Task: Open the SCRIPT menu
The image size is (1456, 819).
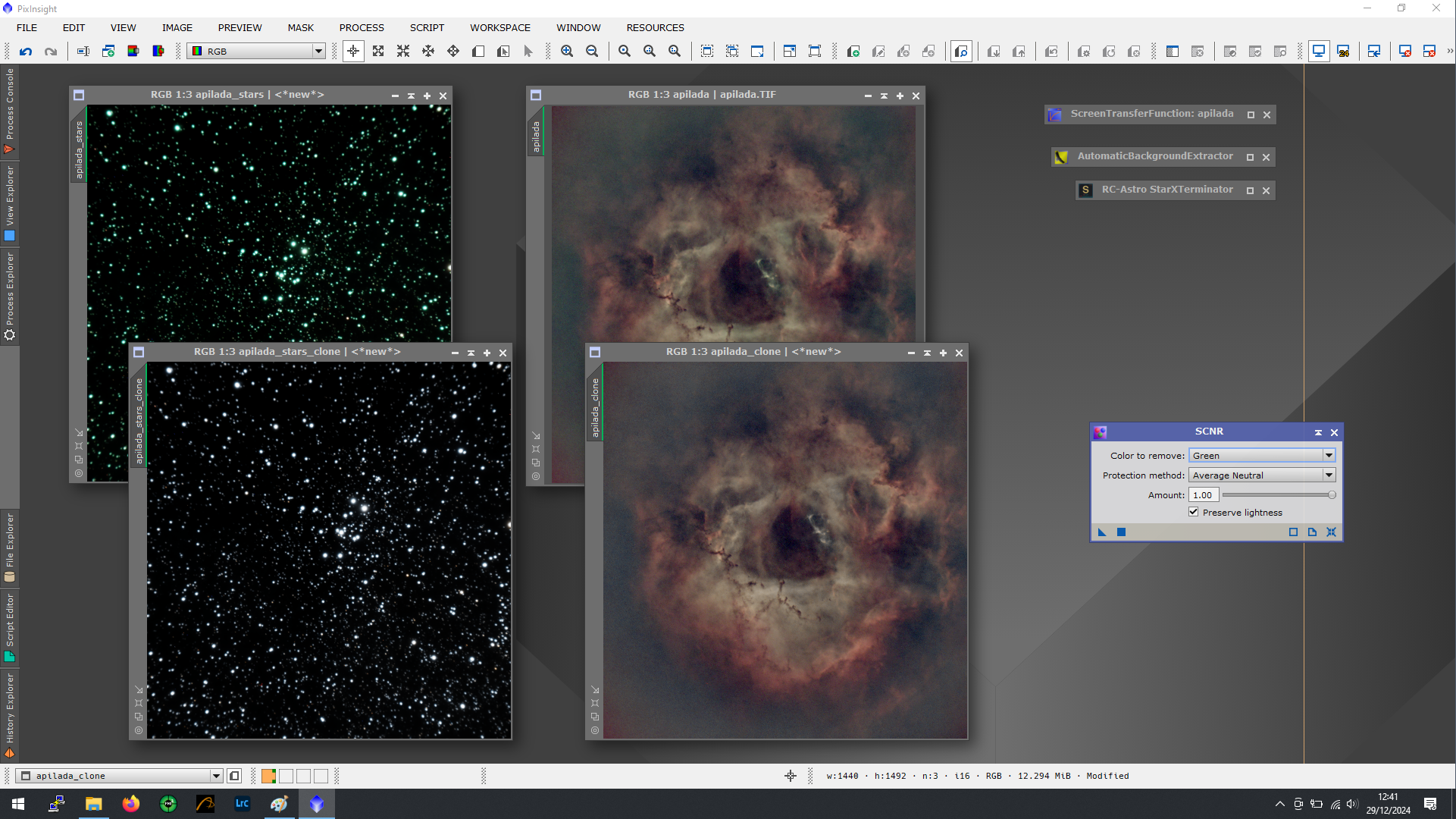Action: coord(427,27)
